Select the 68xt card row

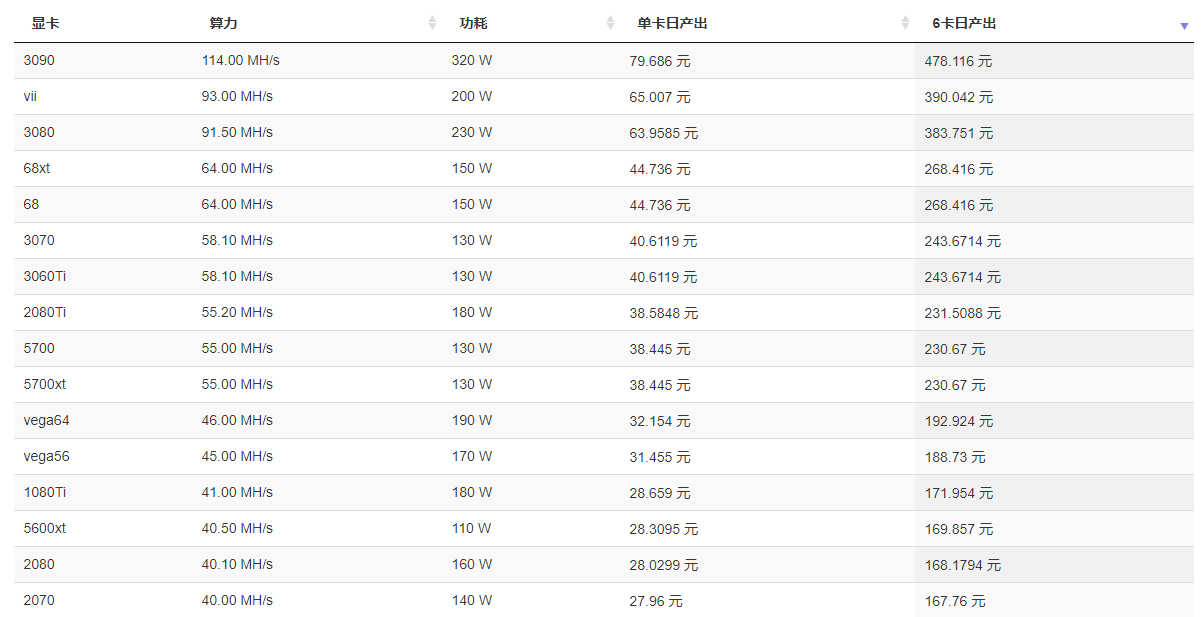tap(37, 168)
